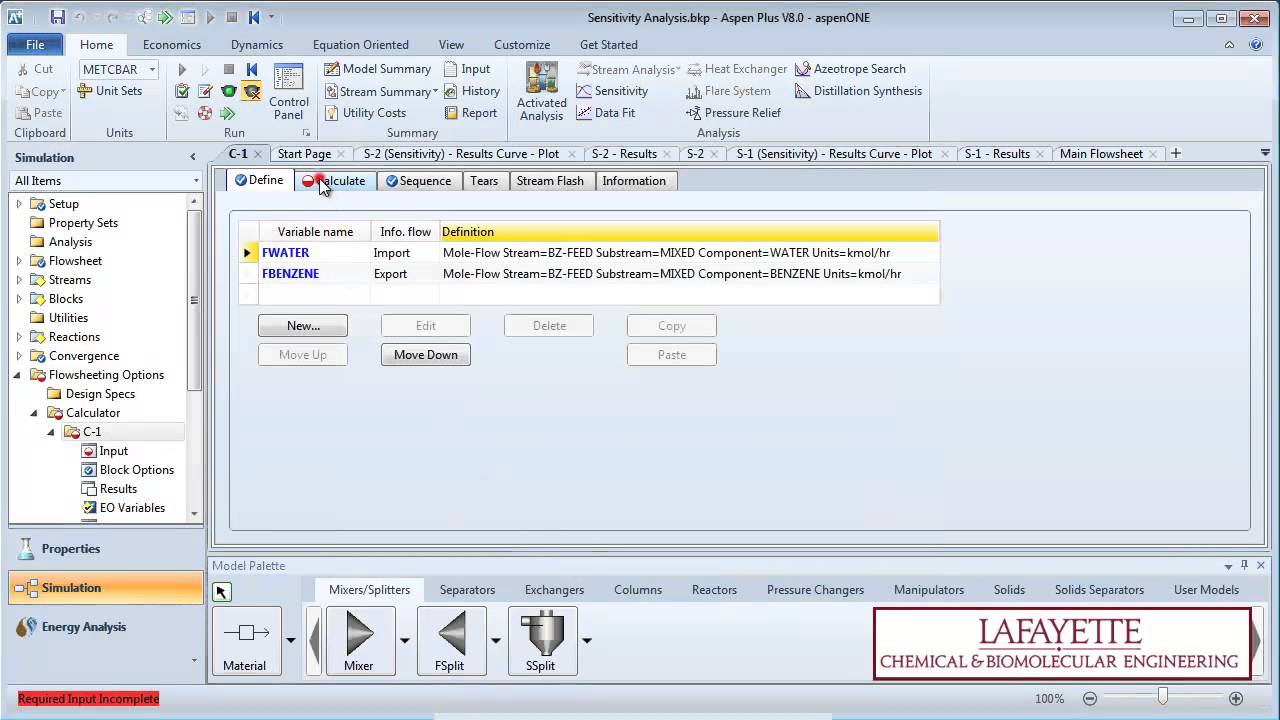Viewport: 1280px width, 720px height.
Task: Collapse the Calculator tree node
Action: [35, 413]
